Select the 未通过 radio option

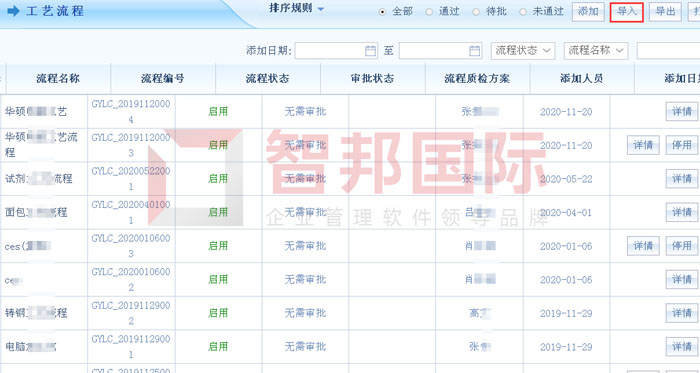(x=523, y=12)
